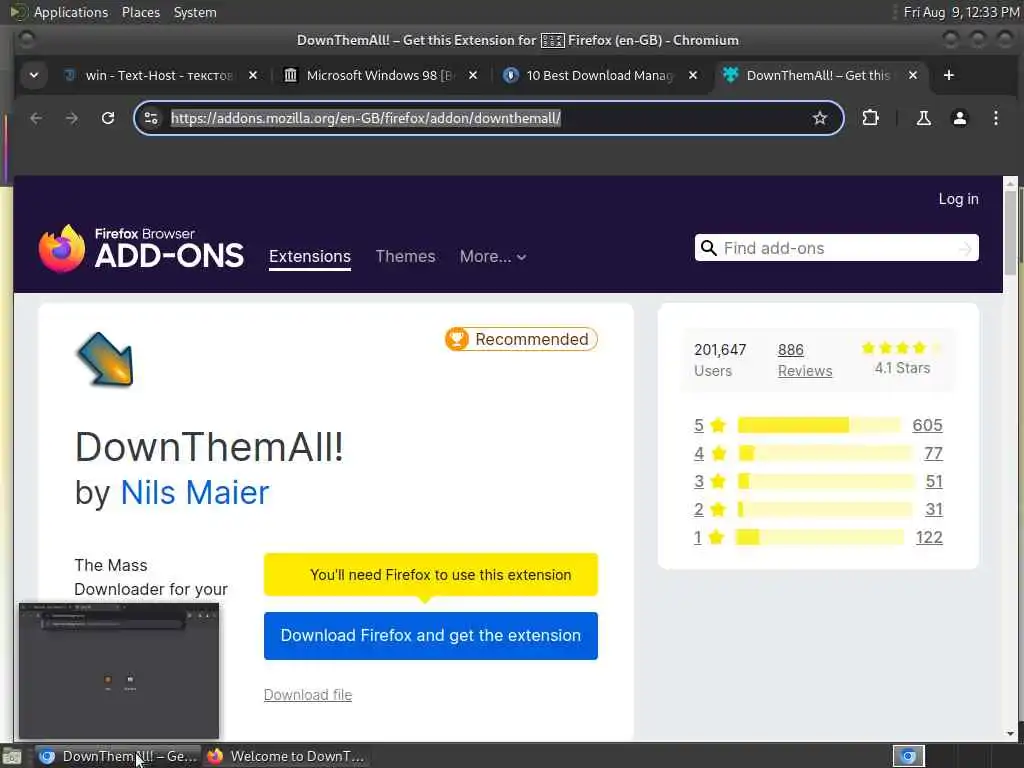The height and width of the screenshot is (768, 1024).
Task: Reload the current page
Action: (x=108, y=118)
